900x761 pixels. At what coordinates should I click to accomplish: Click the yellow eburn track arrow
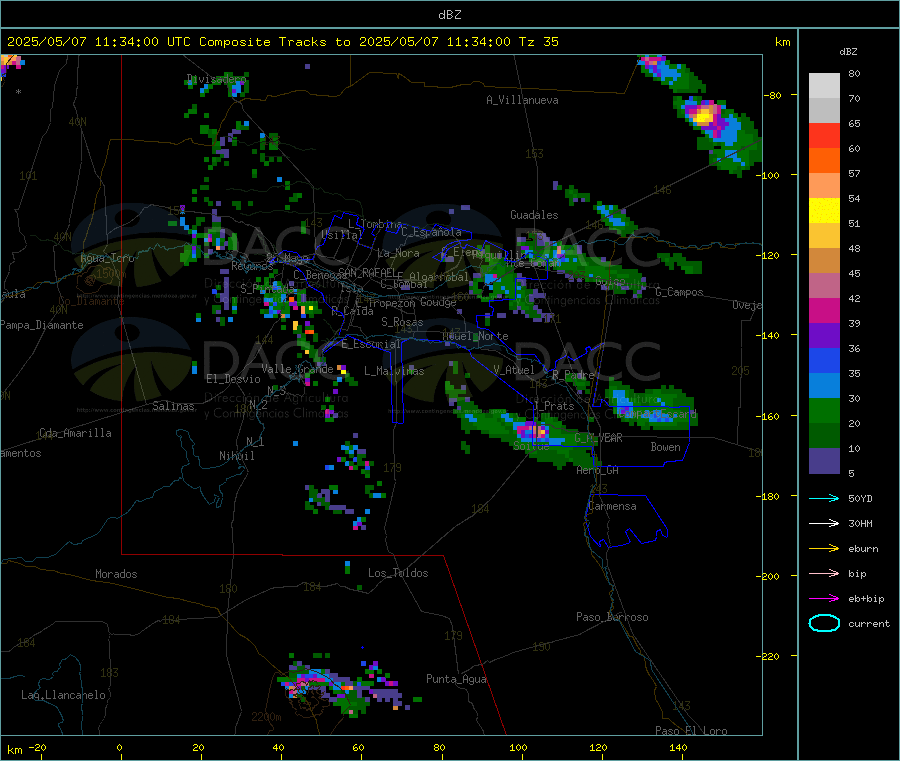coord(824,548)
